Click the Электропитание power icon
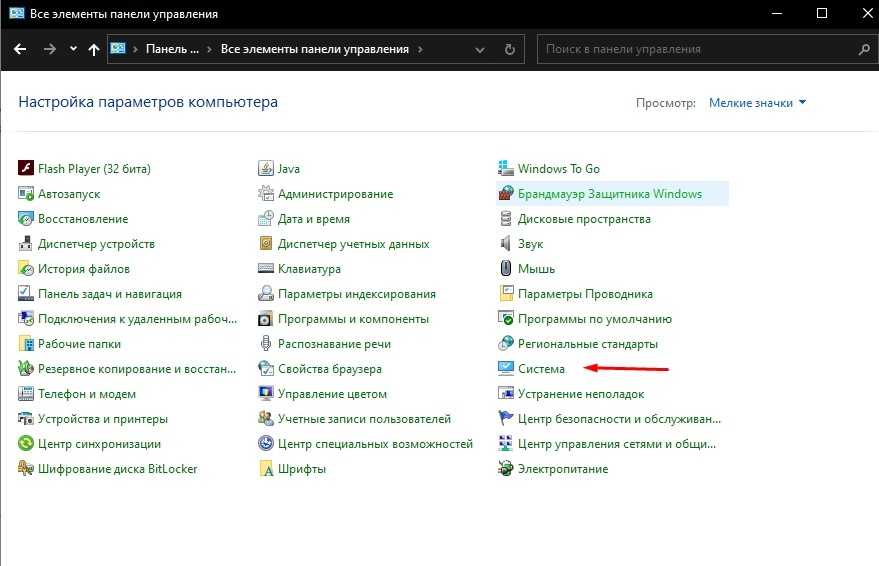The image size is (879, 566). click(506, 469)
